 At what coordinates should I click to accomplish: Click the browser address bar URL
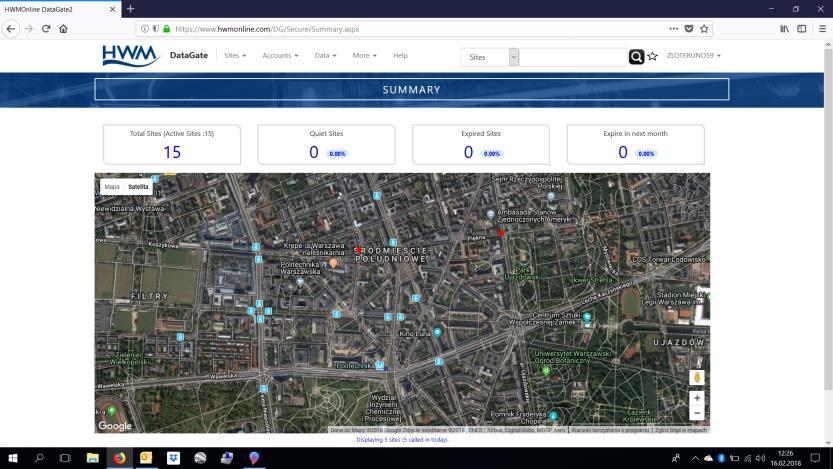point(267,29)
